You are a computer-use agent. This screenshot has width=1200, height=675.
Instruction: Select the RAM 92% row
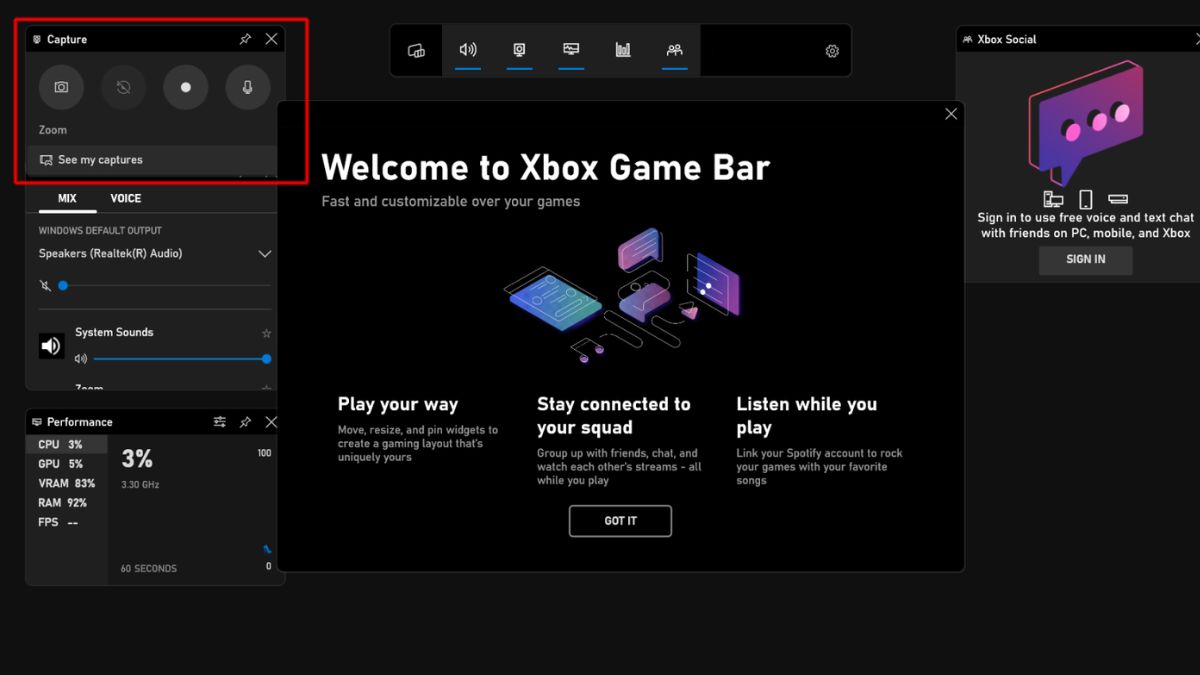coord(67,503)
